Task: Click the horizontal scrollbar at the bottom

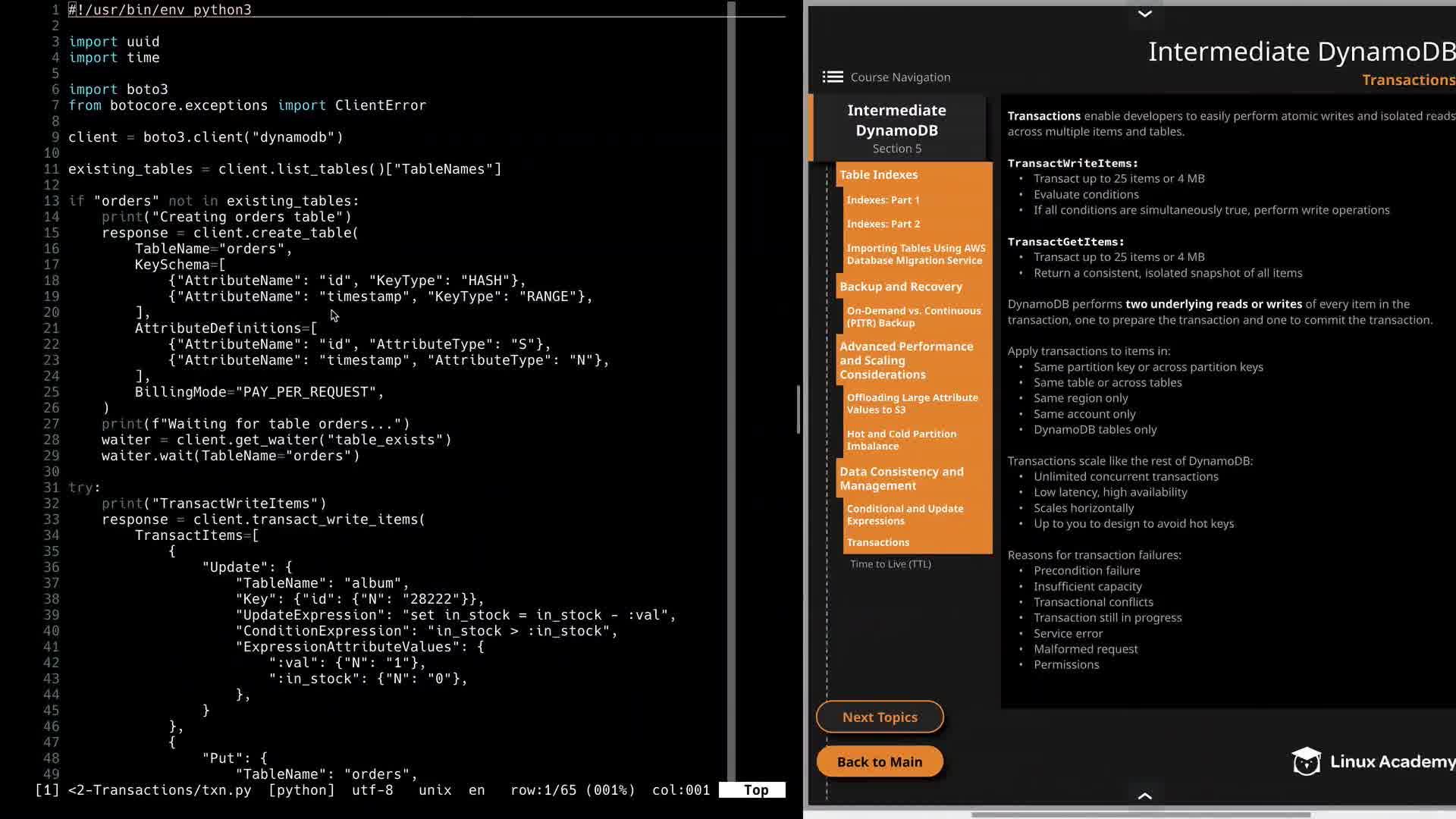Action: pyautogui.click(x=1140, y=814)
